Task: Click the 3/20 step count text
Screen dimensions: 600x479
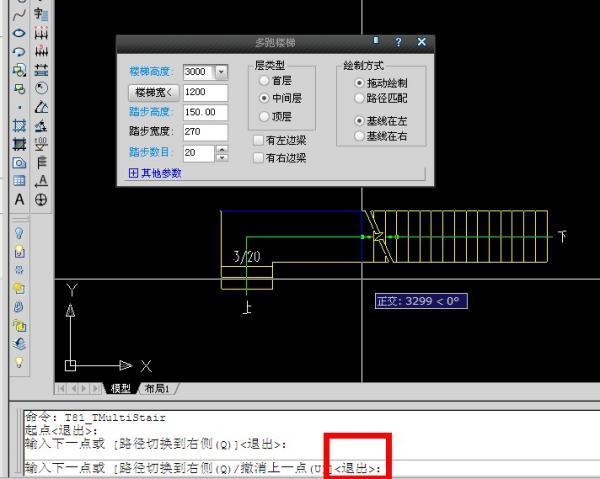Action: click(246, 256)
